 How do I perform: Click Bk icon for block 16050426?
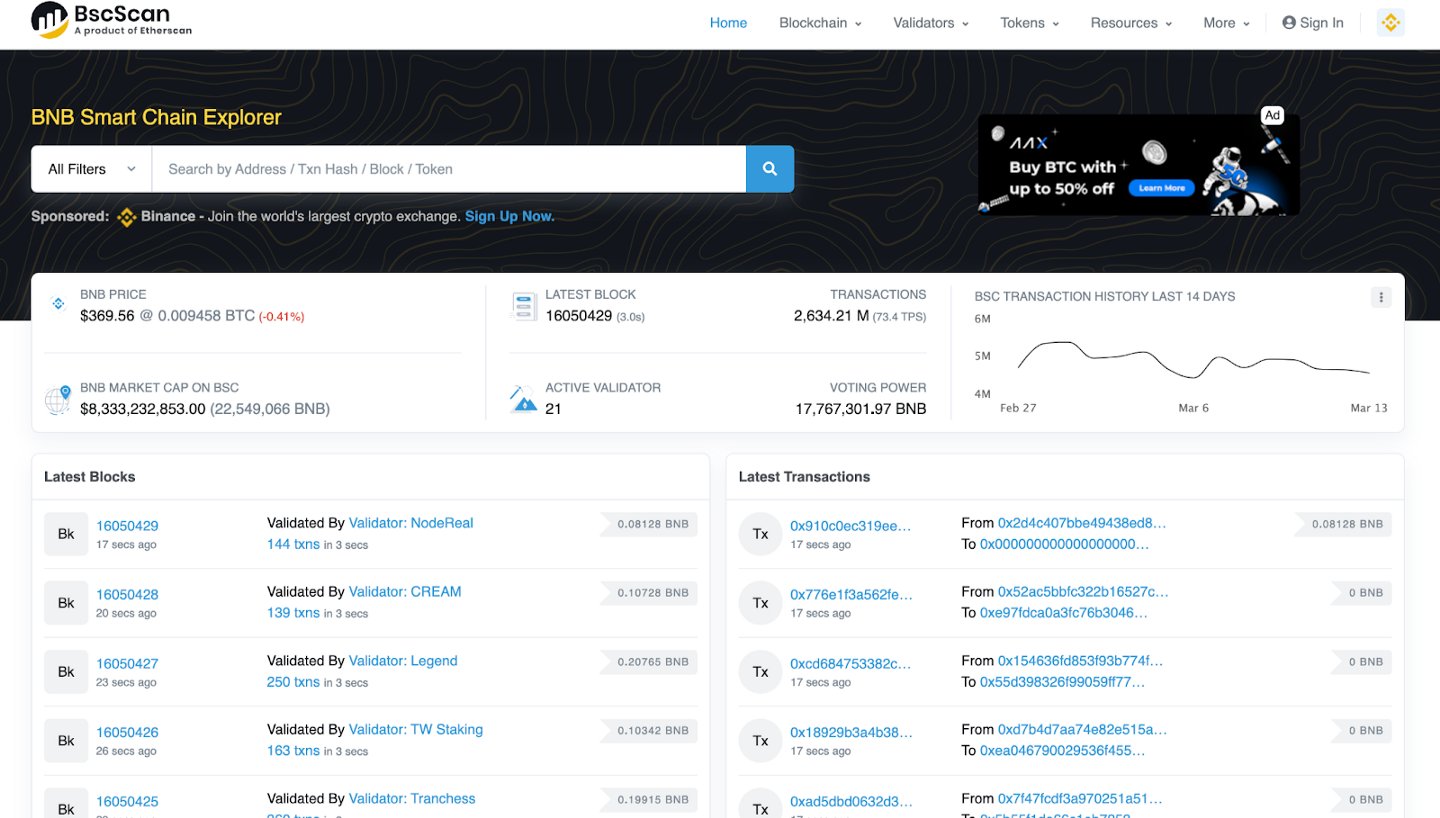tap(66, 741)
